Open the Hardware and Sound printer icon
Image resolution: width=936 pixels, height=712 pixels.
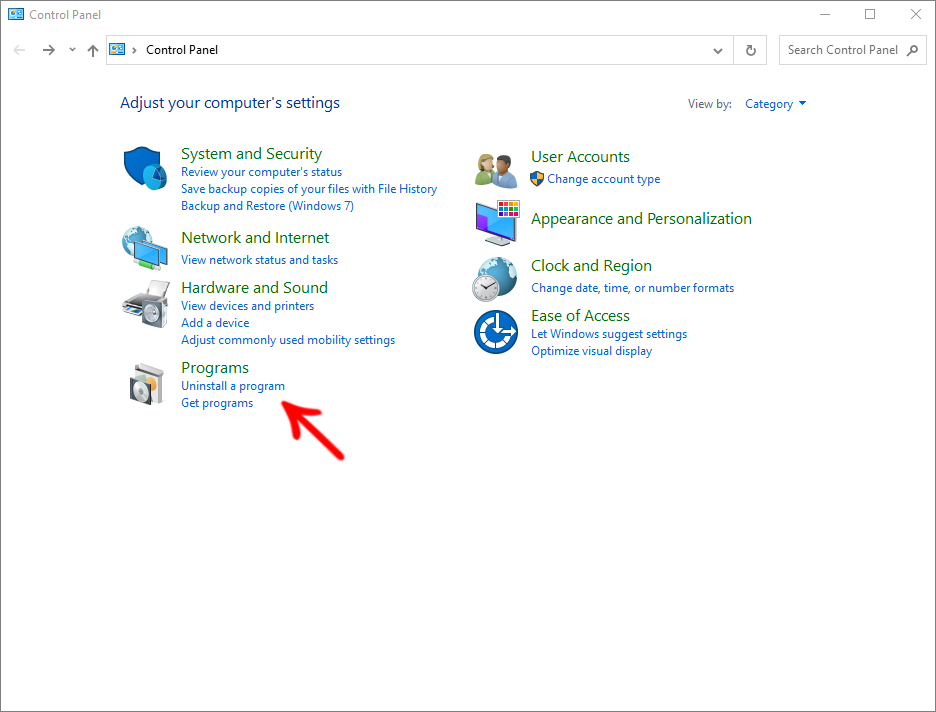[x=146, y=303]
